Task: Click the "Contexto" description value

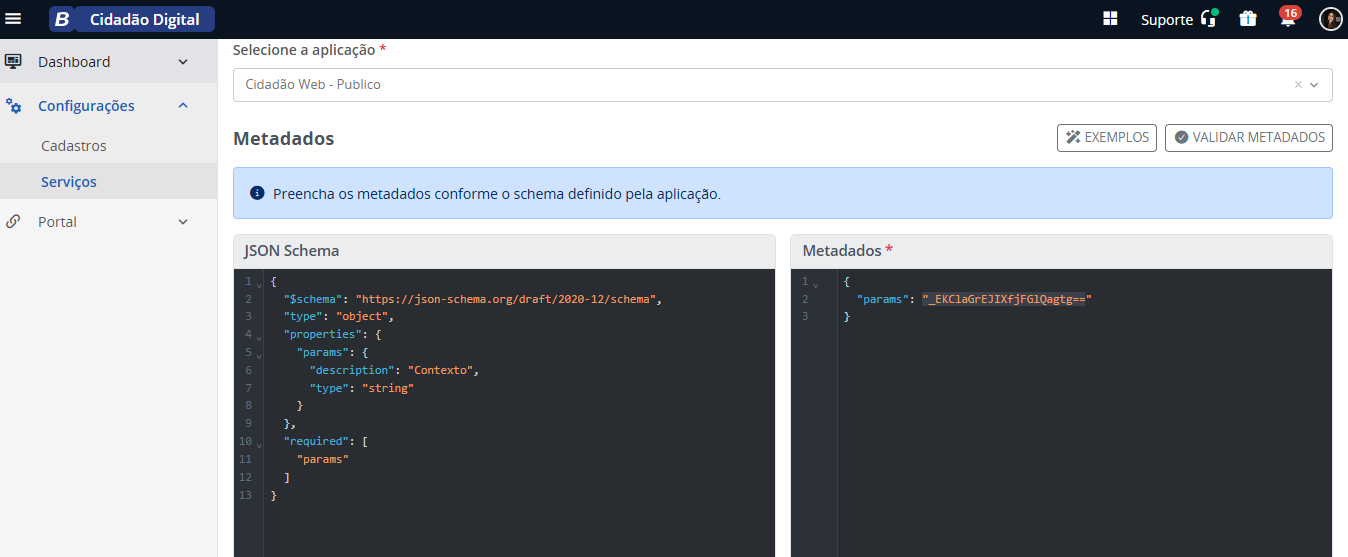Action: 440,370
